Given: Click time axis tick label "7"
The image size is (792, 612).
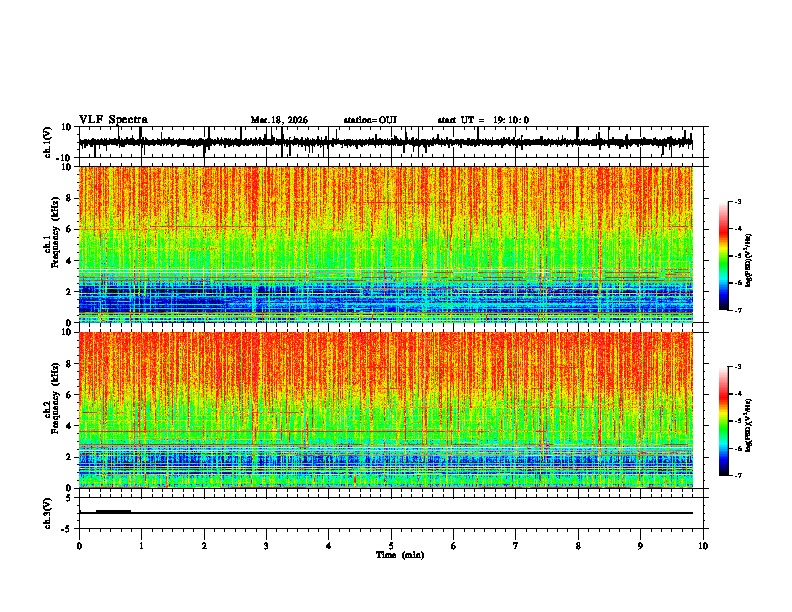Looking at the screenshot, I should [516, 546].
